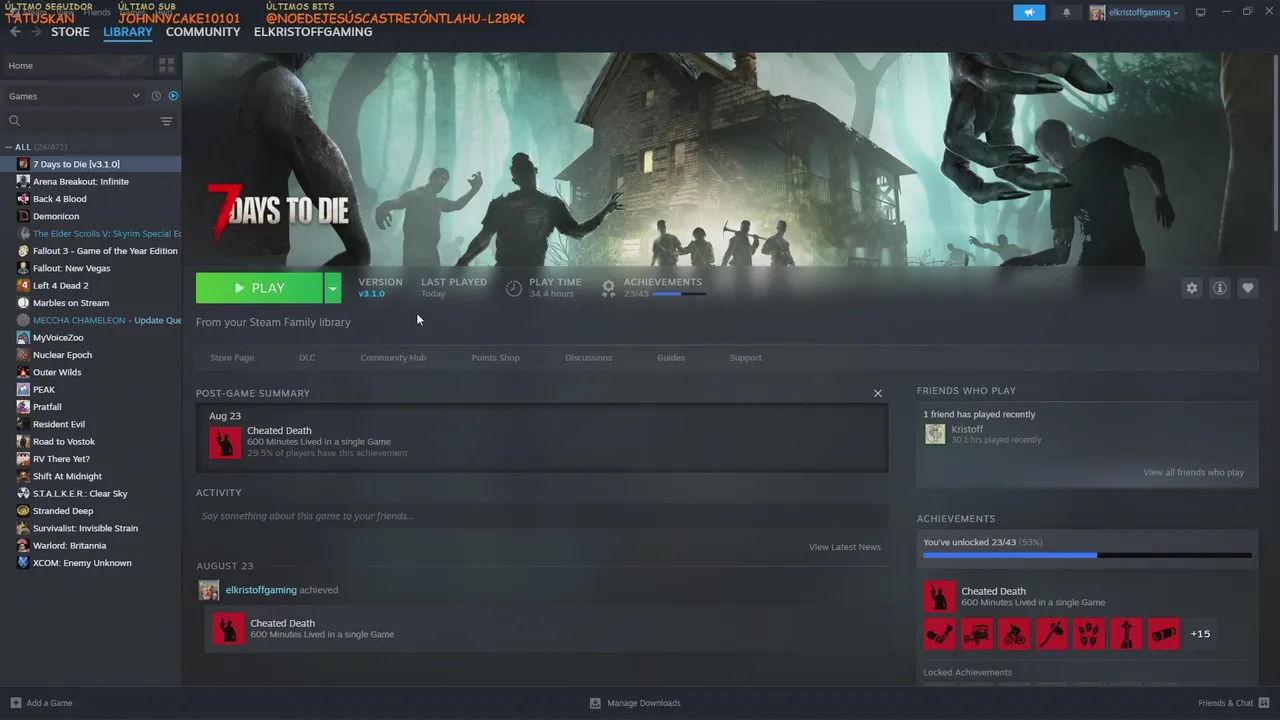This screenshot has height=720, width=1280.
Task: Expand the +15 more achievements tile
Action: pos(1201,634)
